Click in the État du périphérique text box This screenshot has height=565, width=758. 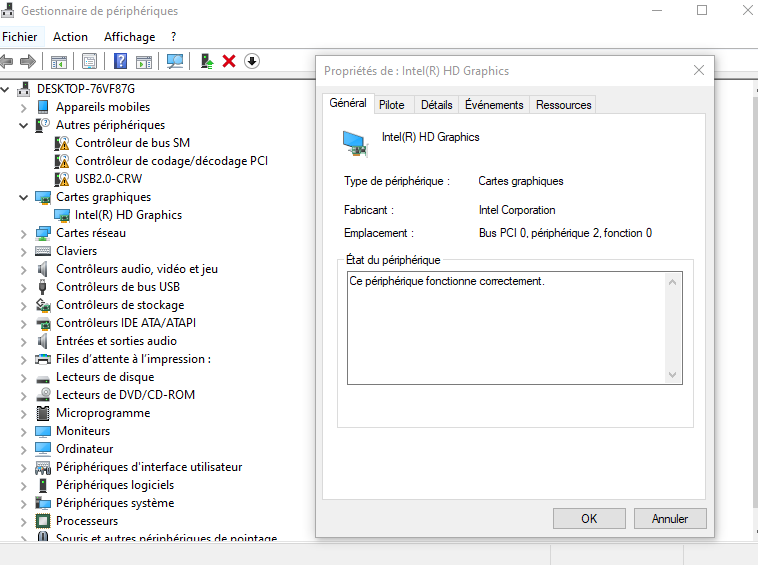[507, 328]
